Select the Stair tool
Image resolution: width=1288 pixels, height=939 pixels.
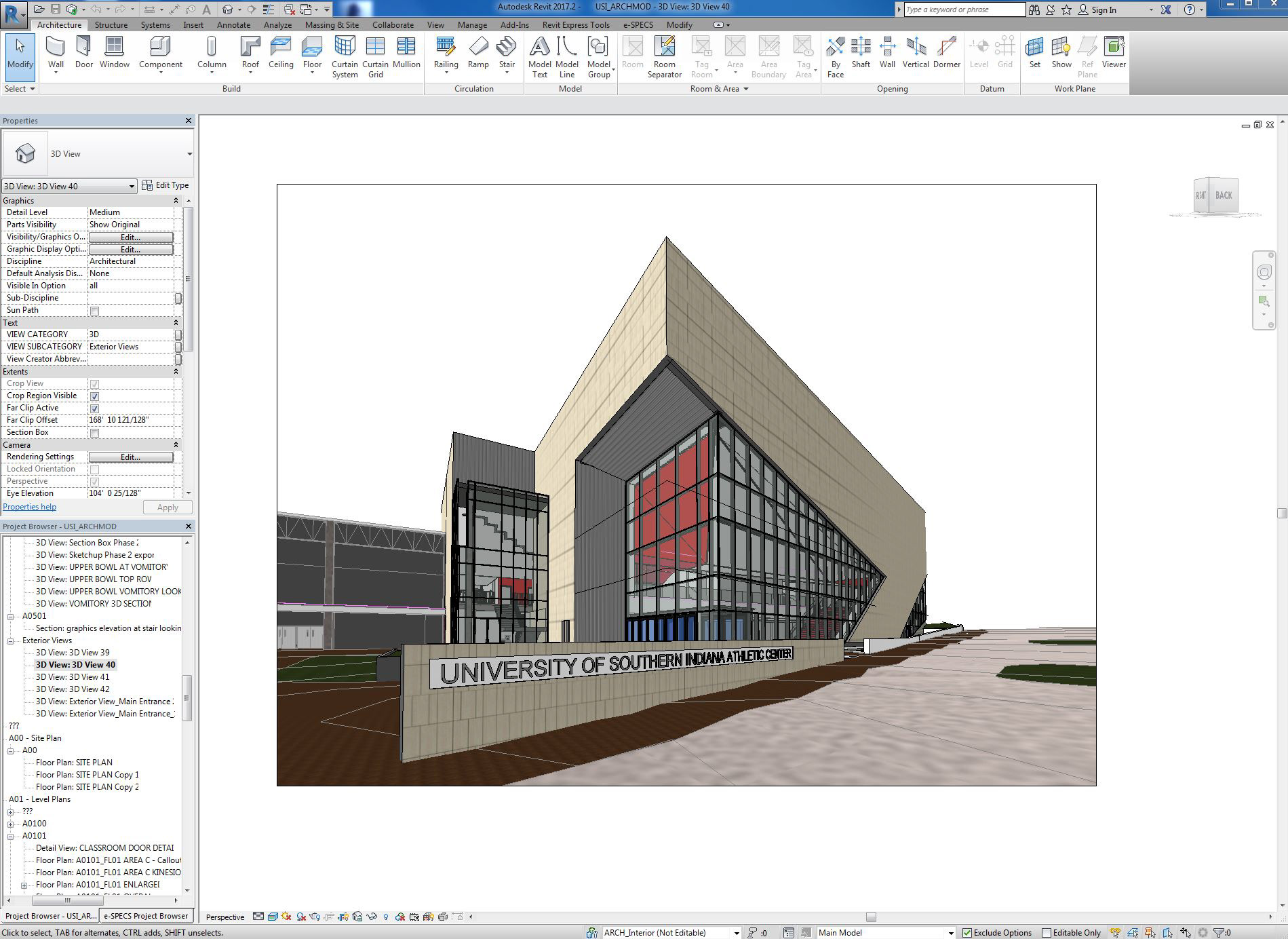(x=507, y=53)
